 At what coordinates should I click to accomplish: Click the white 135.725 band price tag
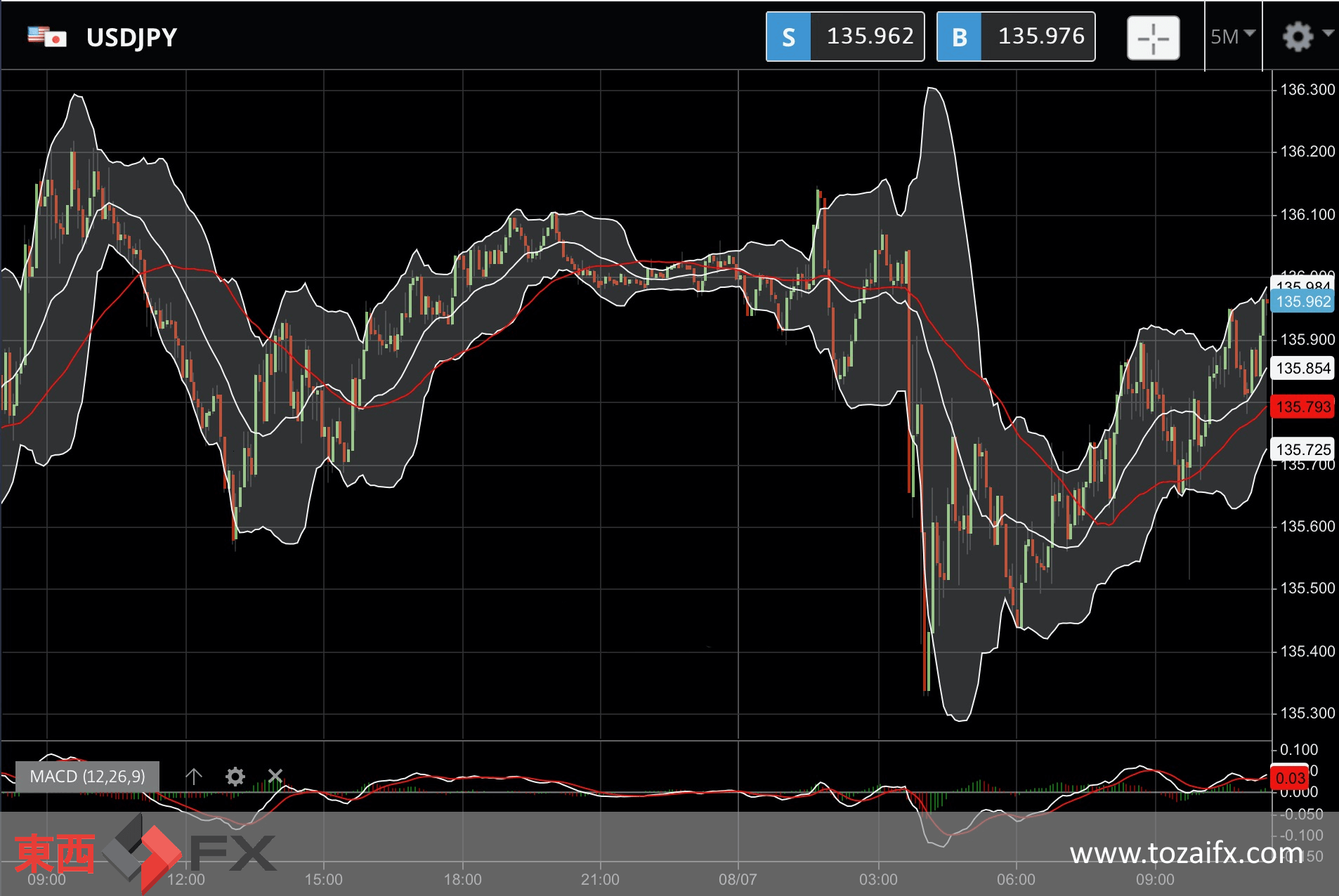coord(1303,449)
